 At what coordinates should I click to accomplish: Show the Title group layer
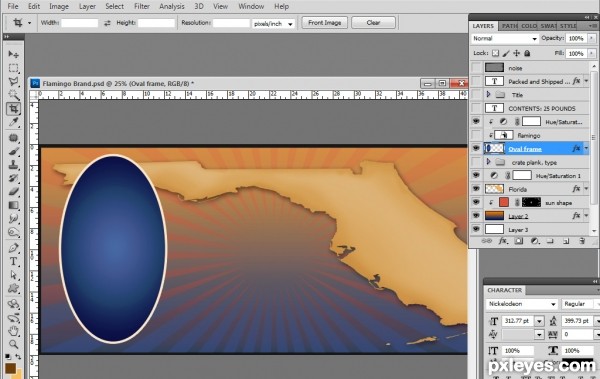[x=476, y=95]
